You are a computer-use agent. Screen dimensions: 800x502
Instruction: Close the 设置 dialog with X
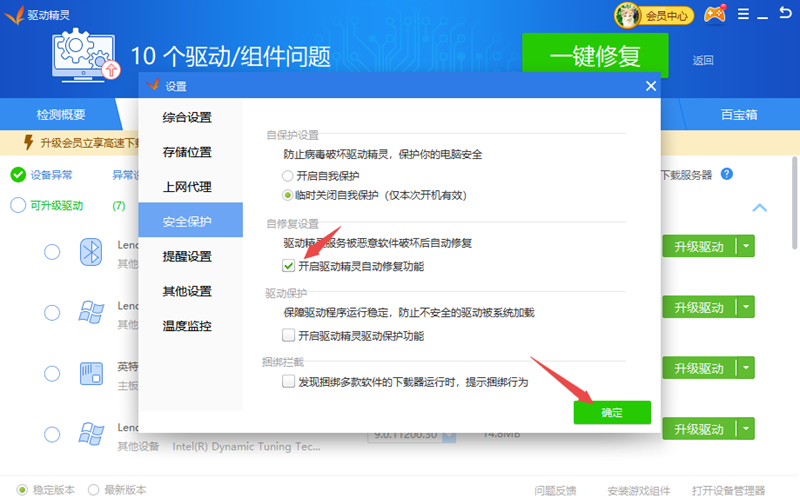[x=651, y=86]
